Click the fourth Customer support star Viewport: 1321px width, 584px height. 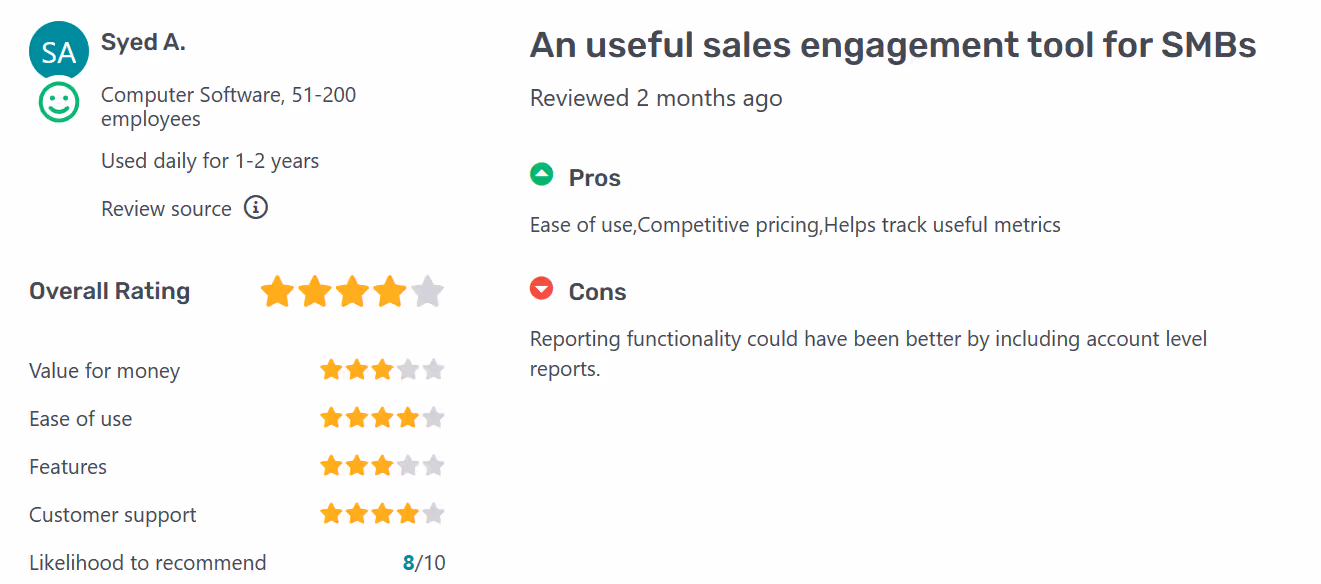(408, 513)
